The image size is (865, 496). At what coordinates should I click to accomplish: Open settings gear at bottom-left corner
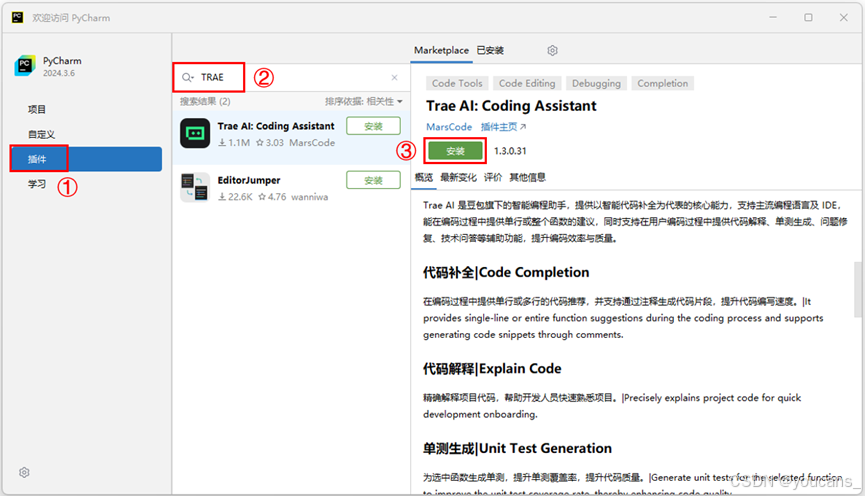tap(24, 472)
